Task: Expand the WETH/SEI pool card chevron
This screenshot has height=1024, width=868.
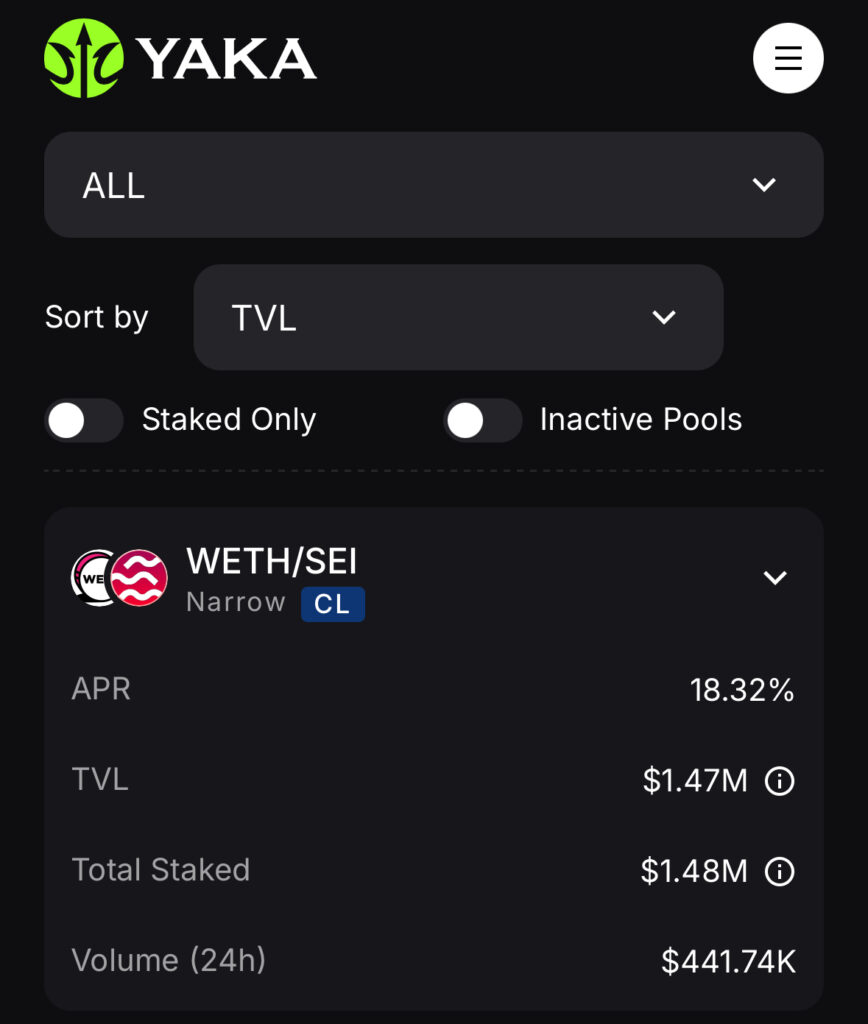Action: [x=775, y=578]
